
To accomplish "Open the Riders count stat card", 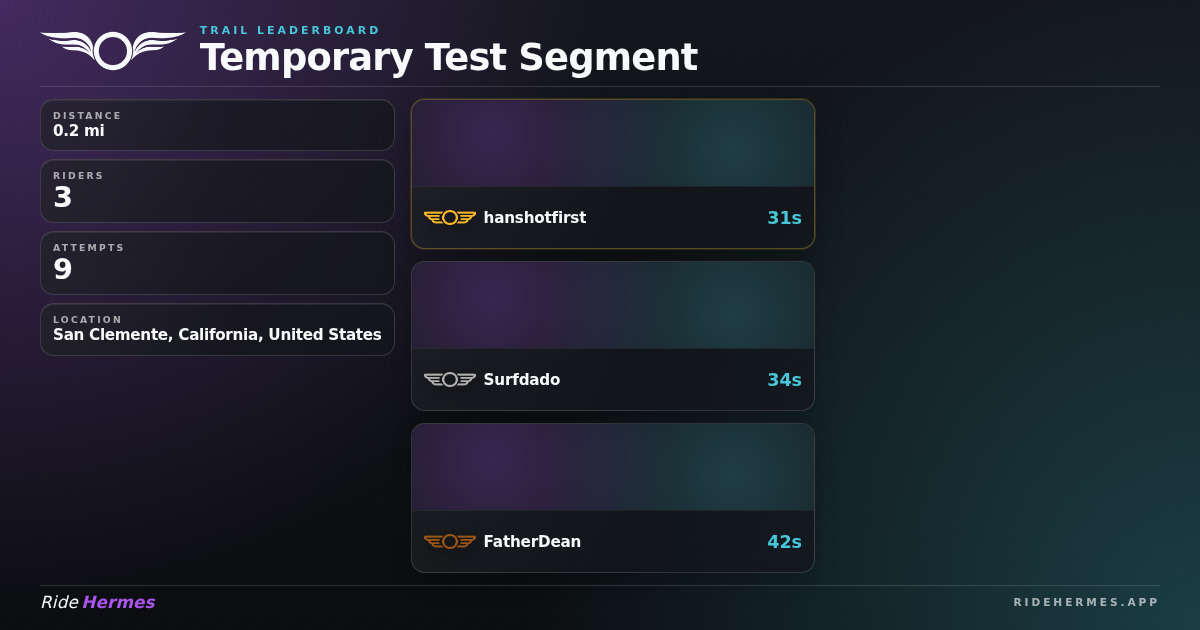I will point(217,191).
